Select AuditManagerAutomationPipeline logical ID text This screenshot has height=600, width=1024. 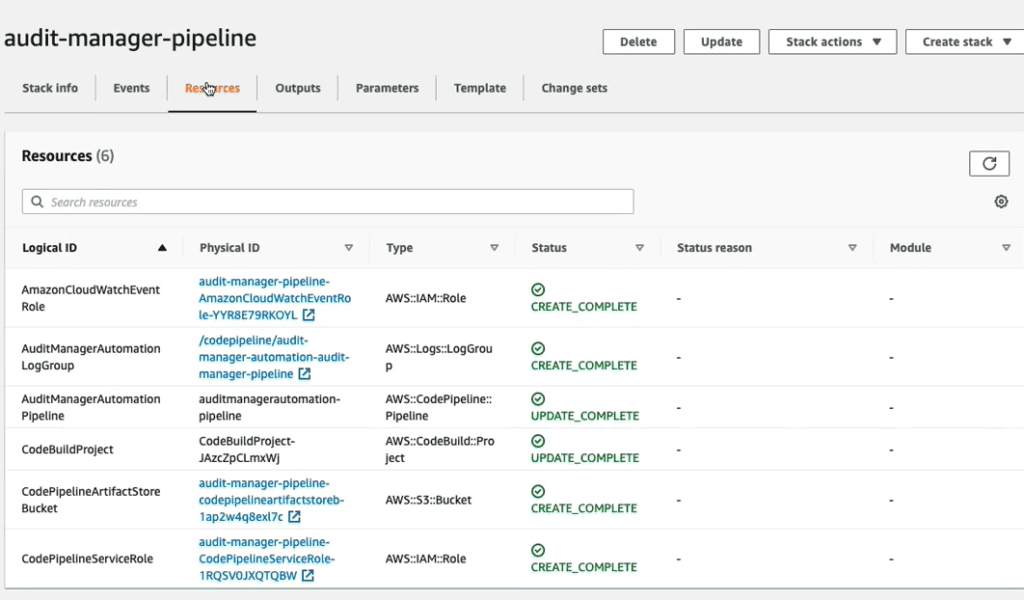(x=91, y=407)
